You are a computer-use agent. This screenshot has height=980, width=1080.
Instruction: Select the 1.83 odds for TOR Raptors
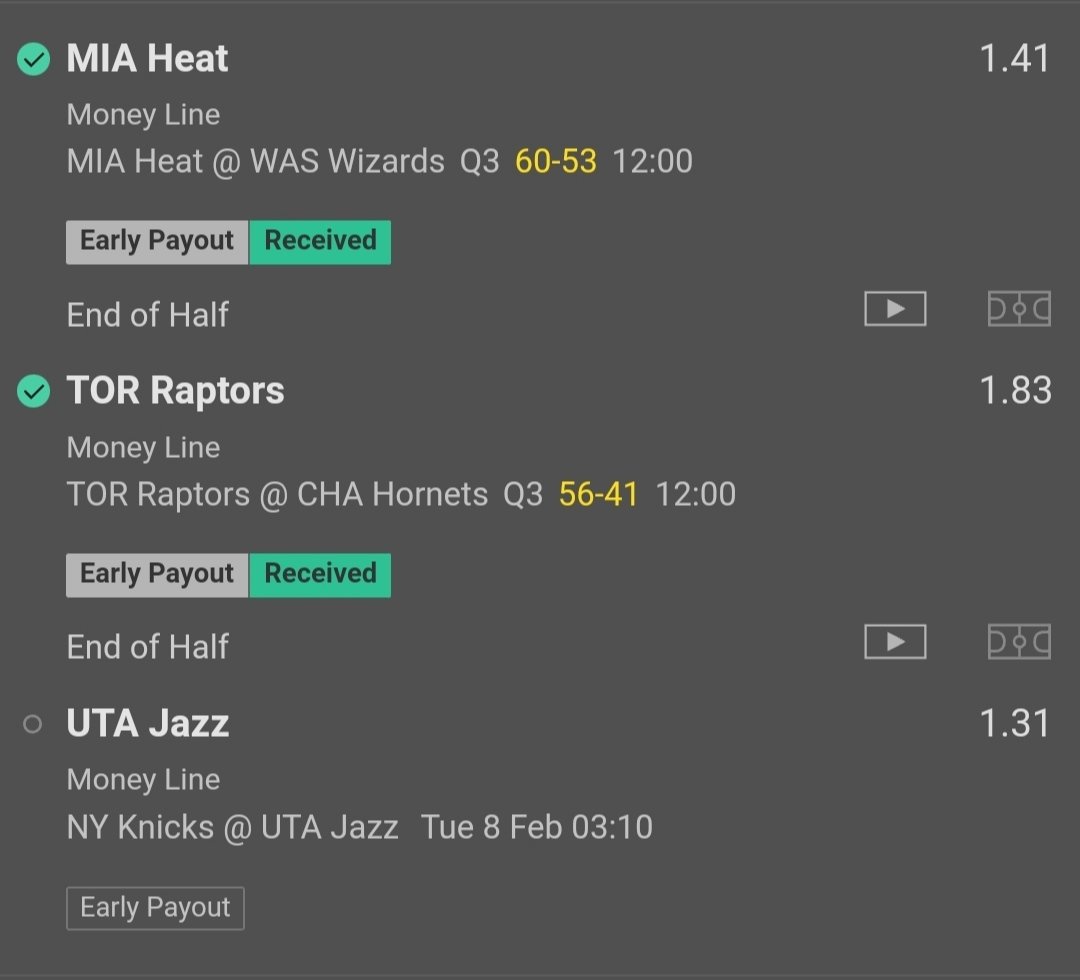[1014, 391]
